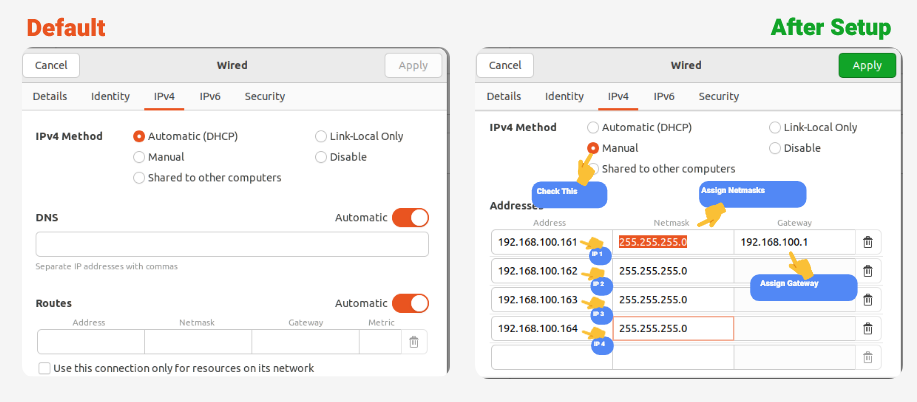Screen dimensions: 917x402
Task: Click the highlighted 255.255.255.0 netmask field
Action: (672, 242)
